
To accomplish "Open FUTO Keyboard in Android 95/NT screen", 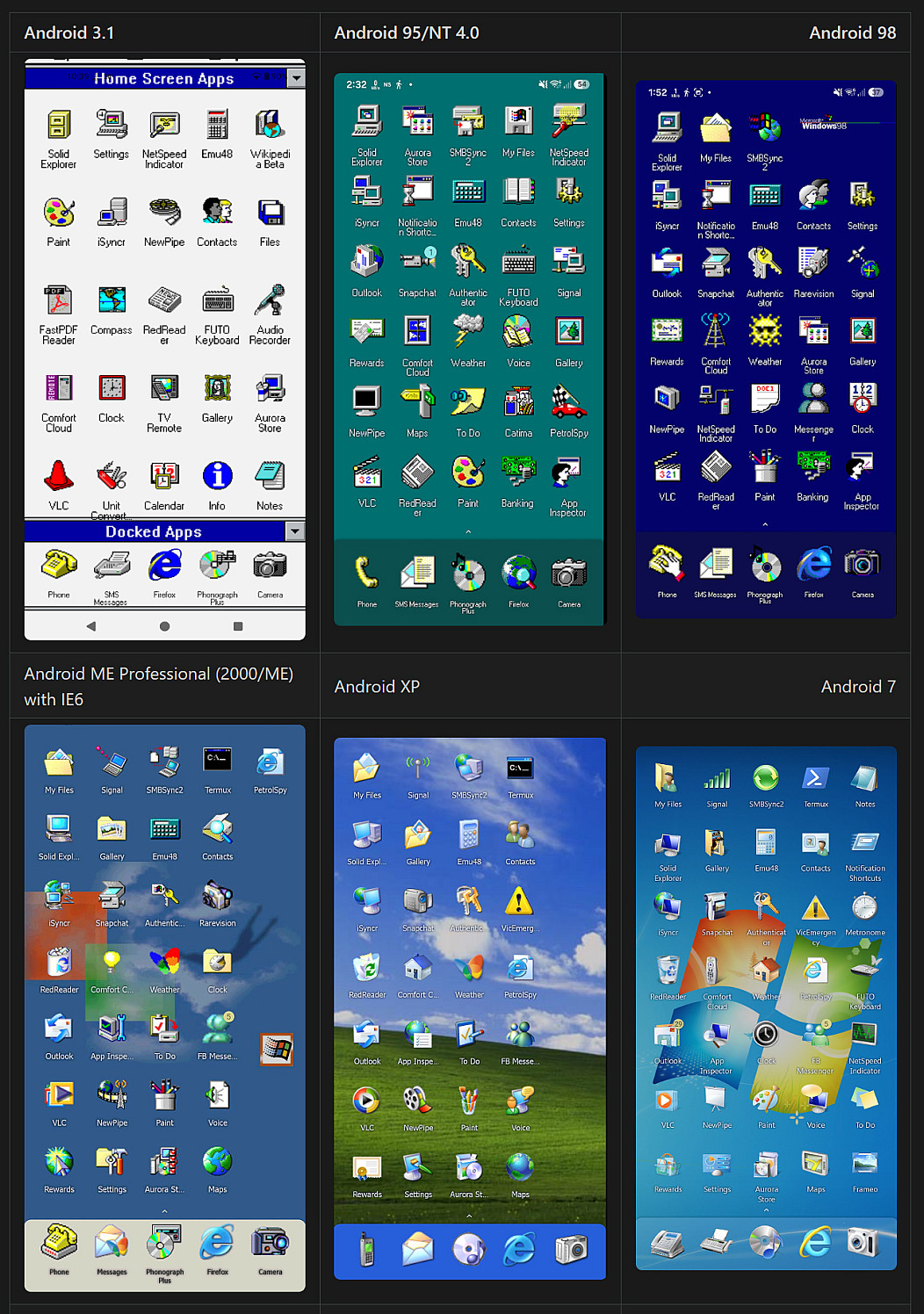I will click(x=518, y=262).
